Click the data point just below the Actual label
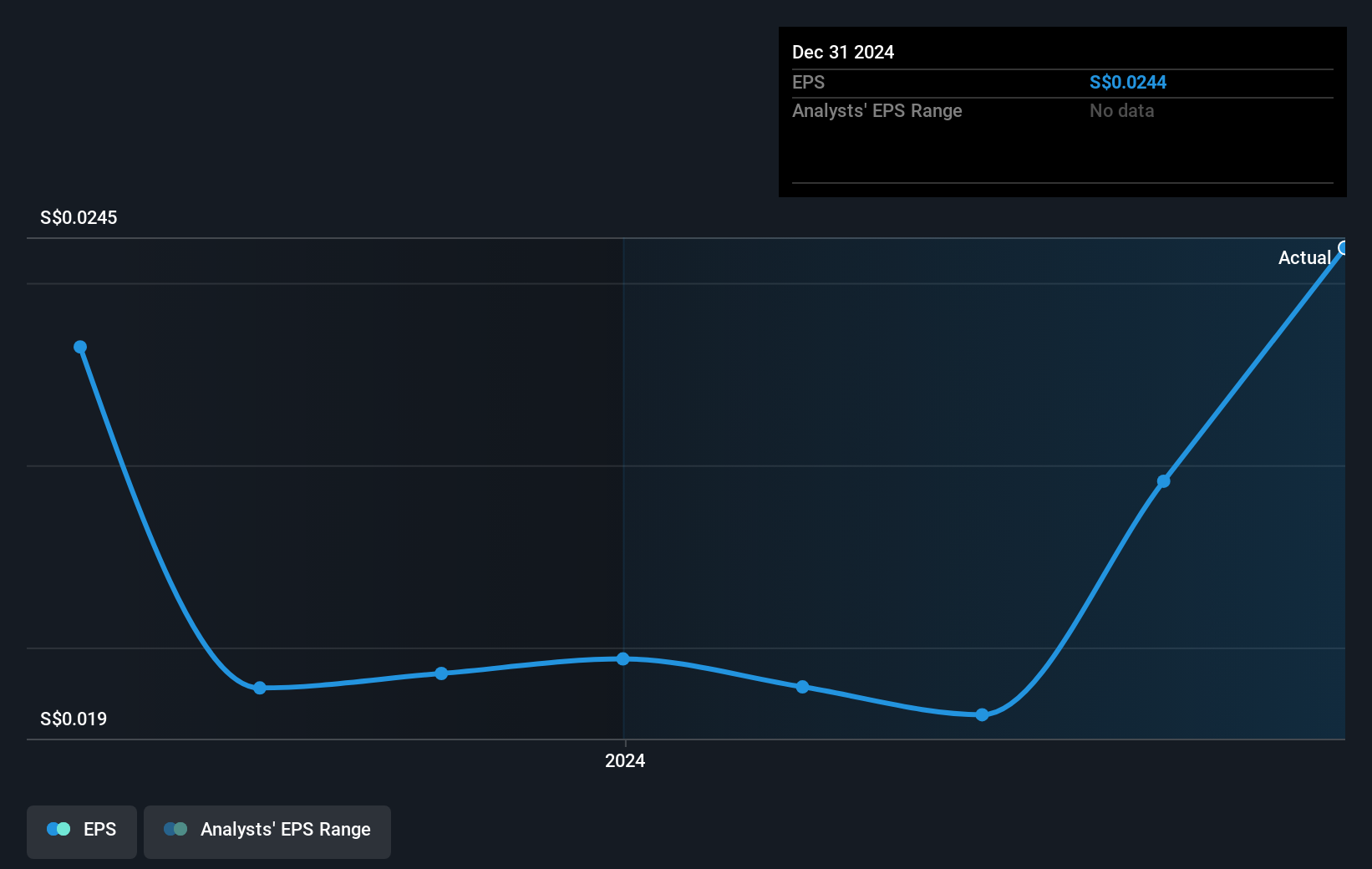The image size is (1372, 869). click(1163, 481)
